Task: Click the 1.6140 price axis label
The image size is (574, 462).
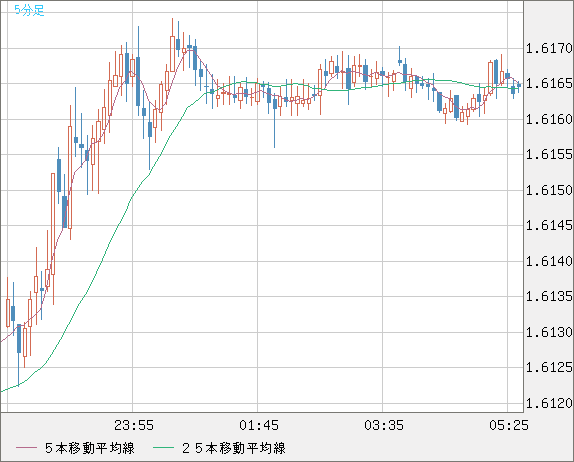Action: [549, 261]
